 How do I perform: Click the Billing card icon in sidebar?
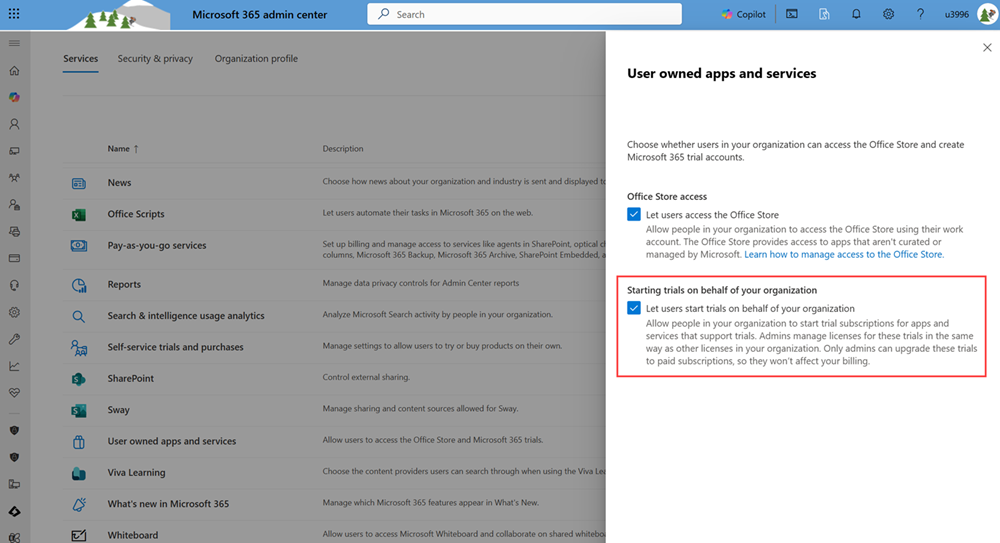click(x=14, y=258)
